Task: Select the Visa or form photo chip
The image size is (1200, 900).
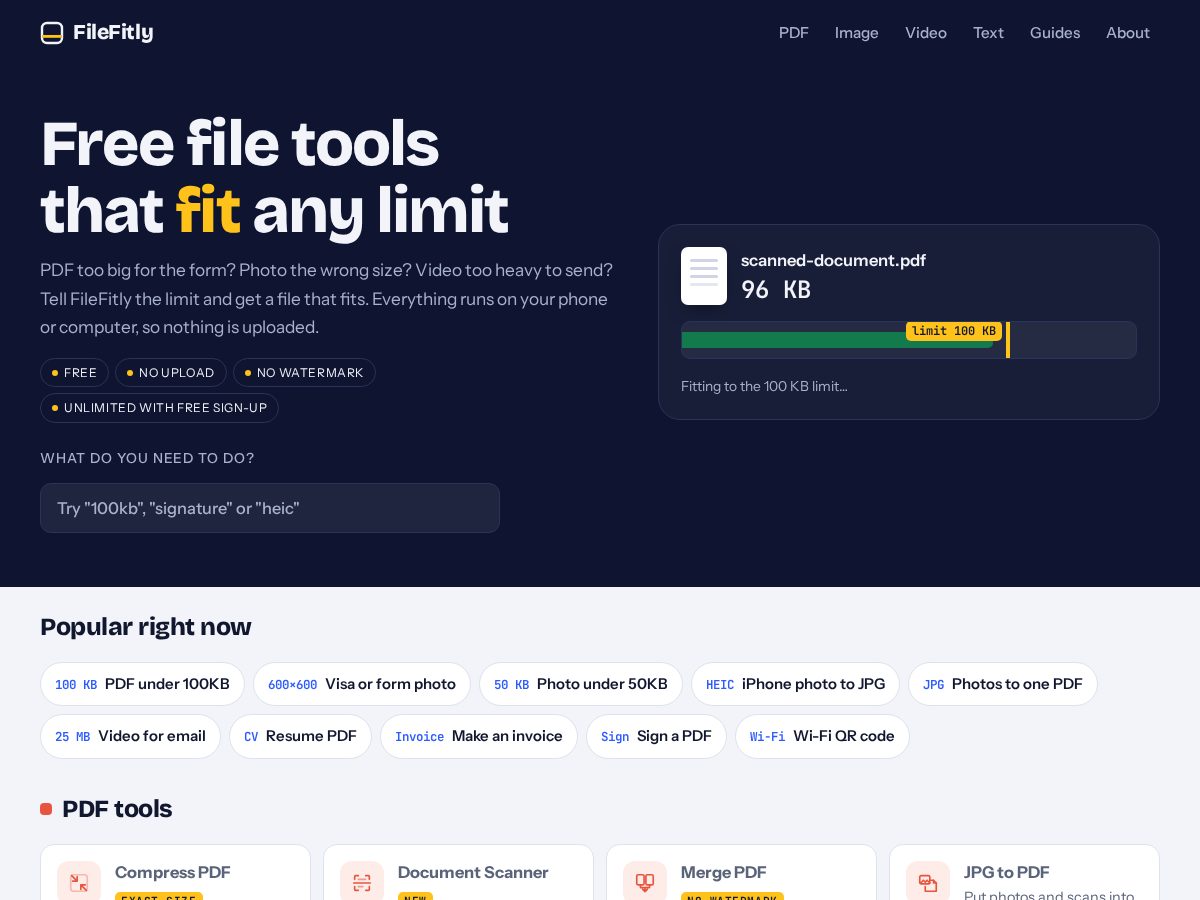Action: pyautogui.click(x=362, y=684)
